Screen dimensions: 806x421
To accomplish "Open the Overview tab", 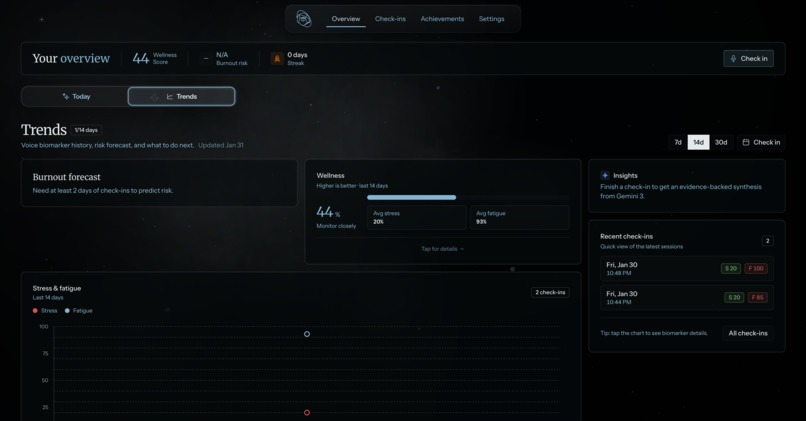I will click(345, 19).
